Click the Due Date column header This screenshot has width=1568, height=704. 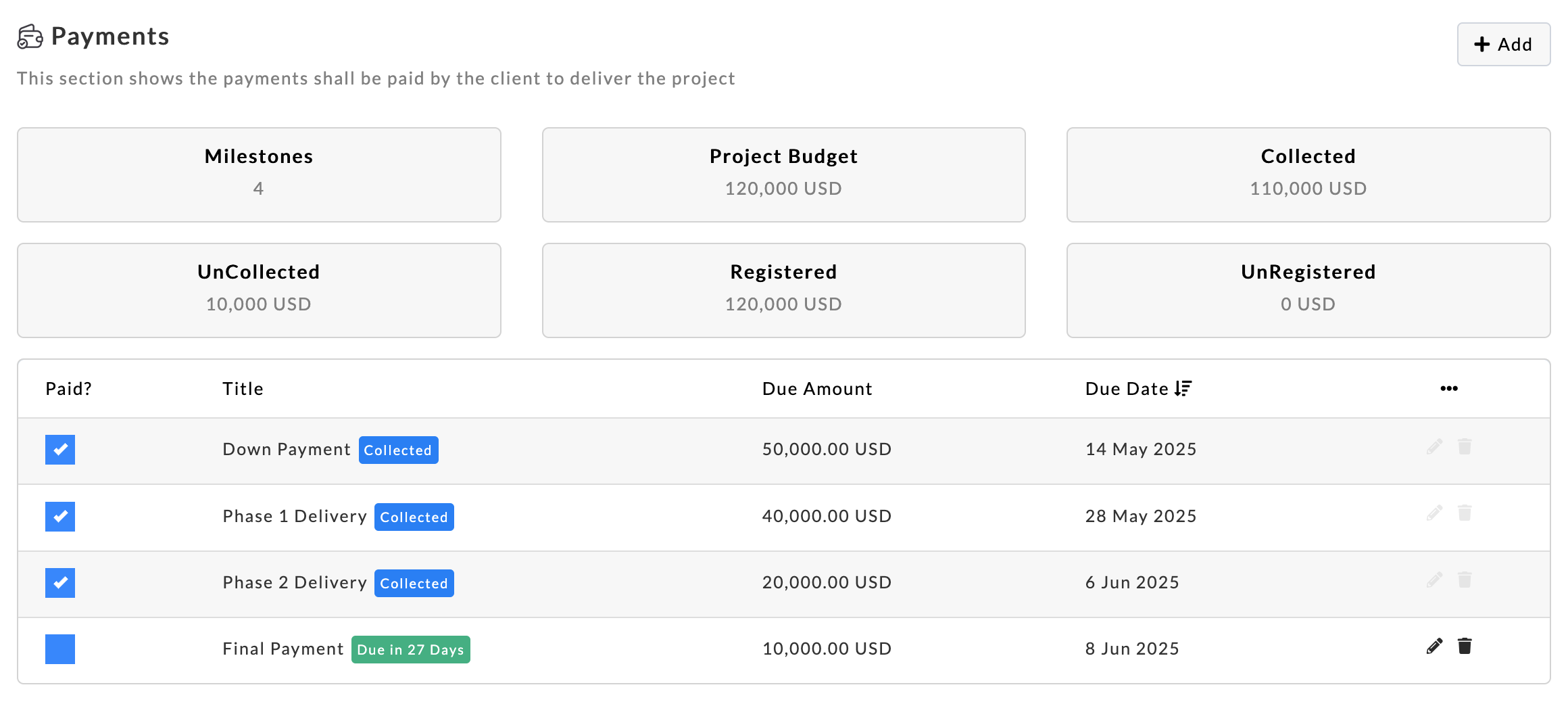tap(1126, 389)
